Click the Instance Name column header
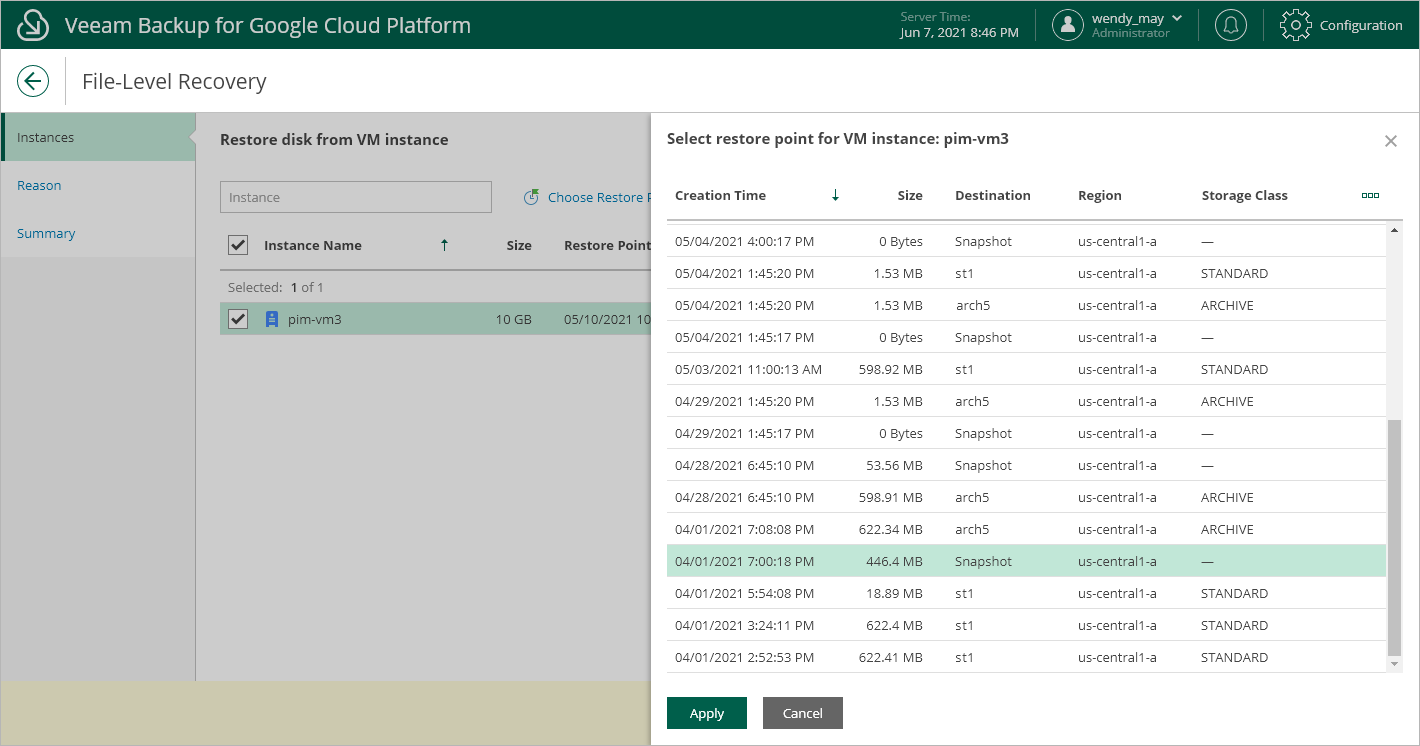This screenshot has height=746, width=1420. [313, 245]
